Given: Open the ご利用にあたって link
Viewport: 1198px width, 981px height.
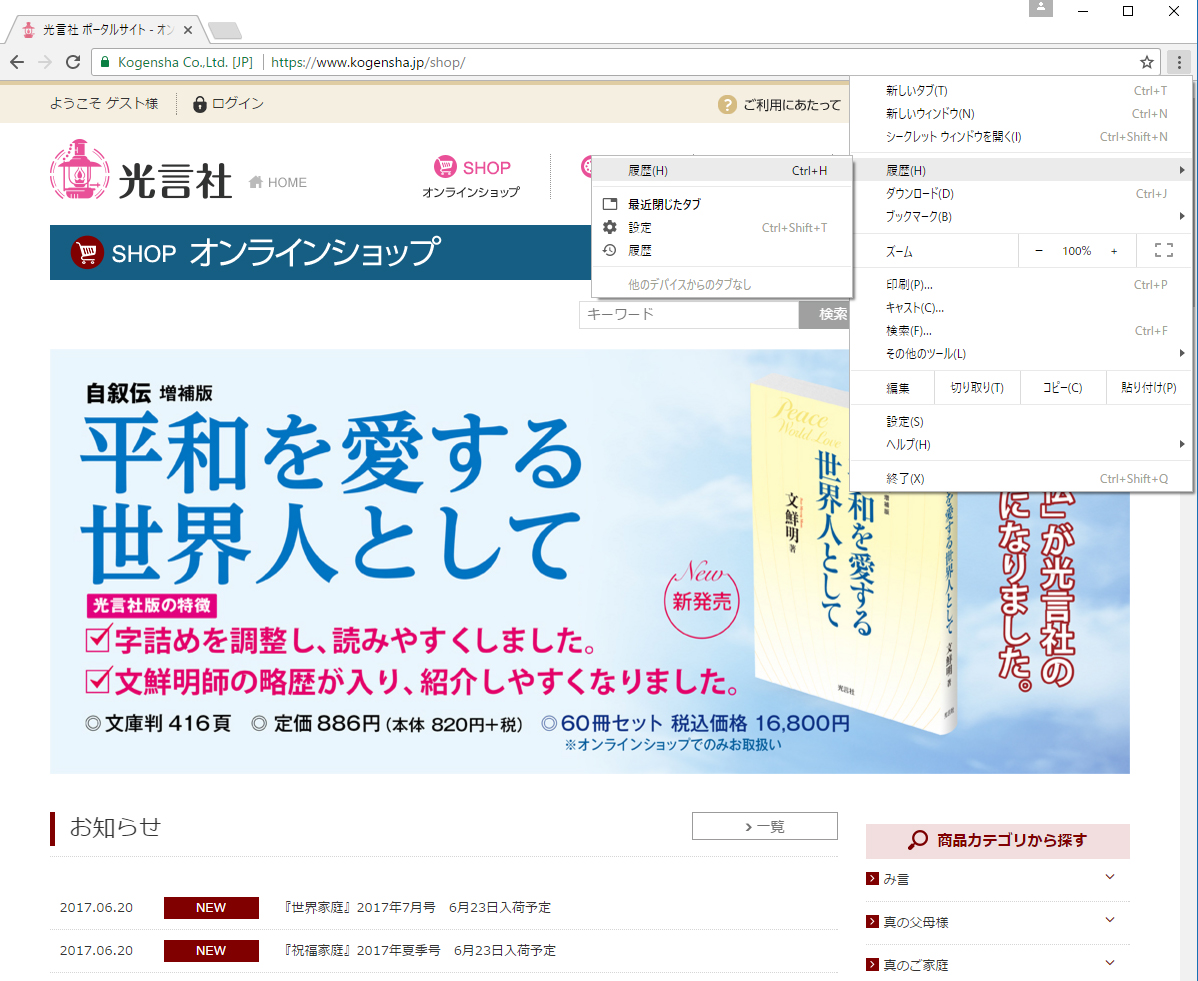Looking at the screenshot, I should click(x=792, y=105).
